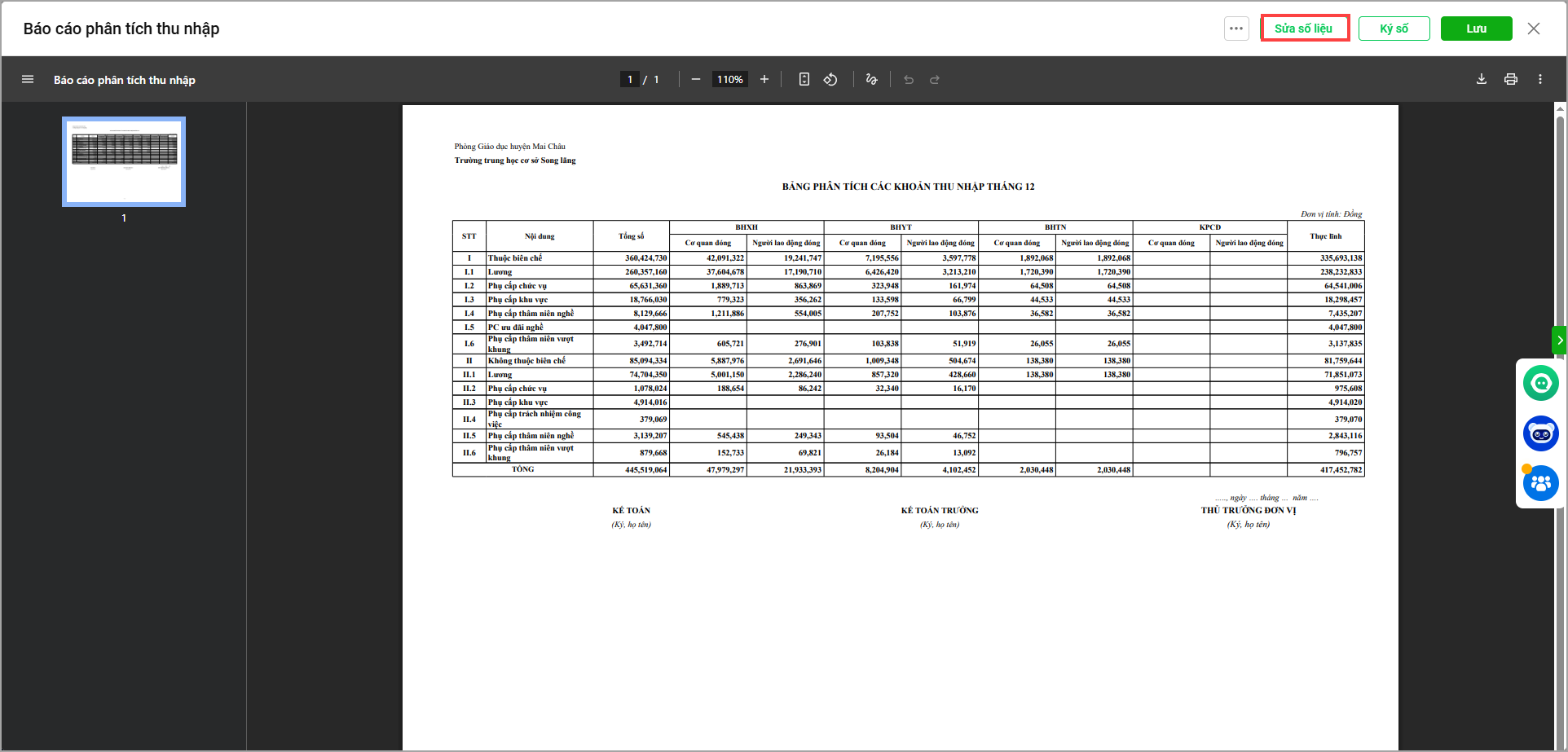Click the Sửa số liệu button

click(x=1304, y=29)
